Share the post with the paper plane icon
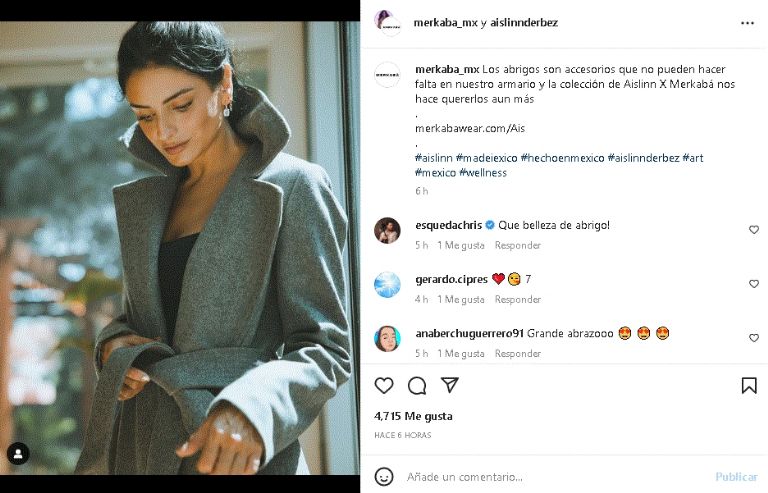 [x=450, y=386]
